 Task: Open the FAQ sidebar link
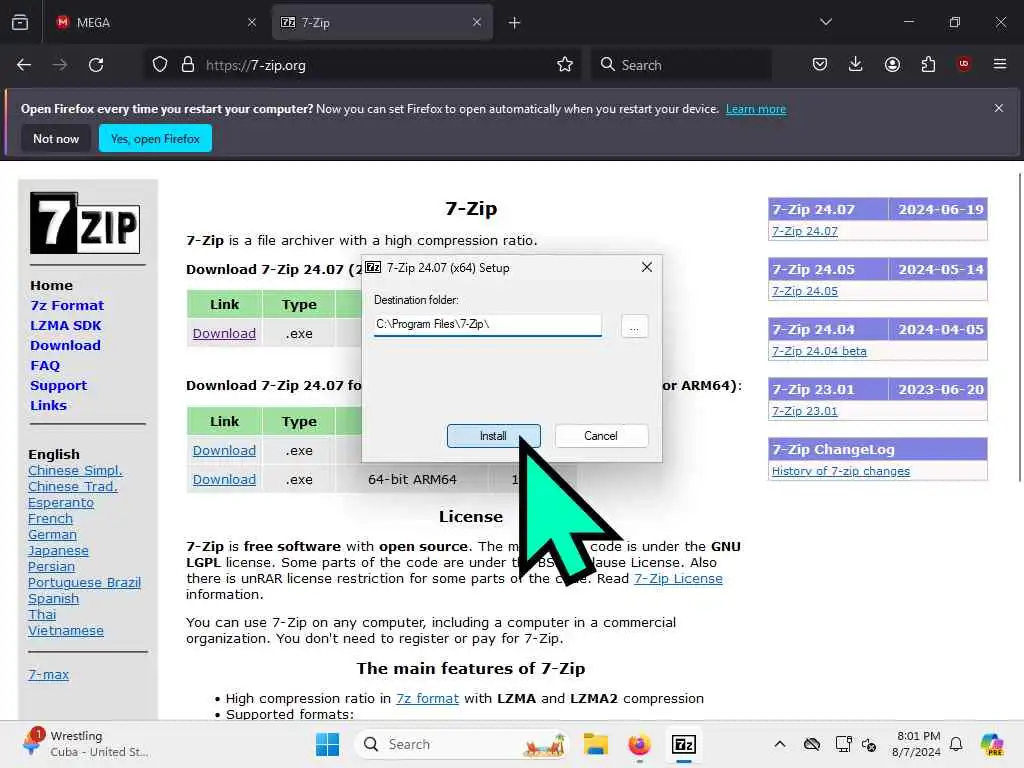(x=45, y=366)
